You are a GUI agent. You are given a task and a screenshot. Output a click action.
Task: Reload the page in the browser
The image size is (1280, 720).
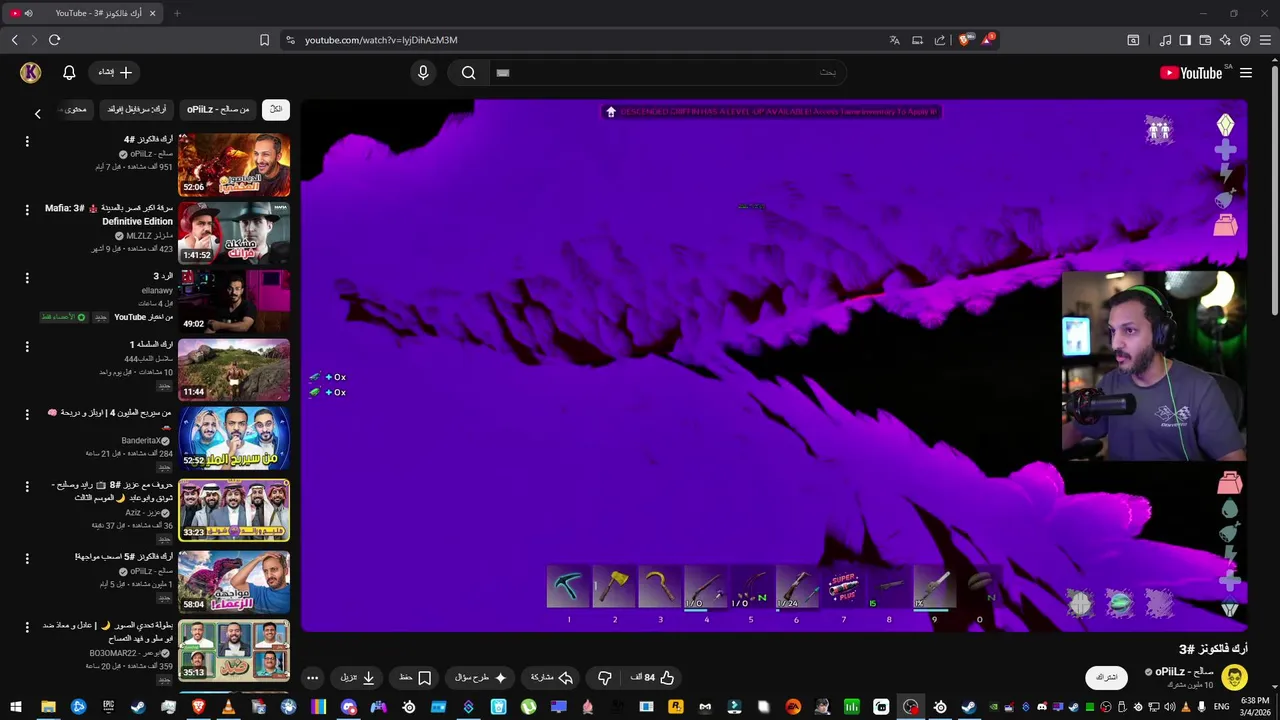tap(54, 40)
